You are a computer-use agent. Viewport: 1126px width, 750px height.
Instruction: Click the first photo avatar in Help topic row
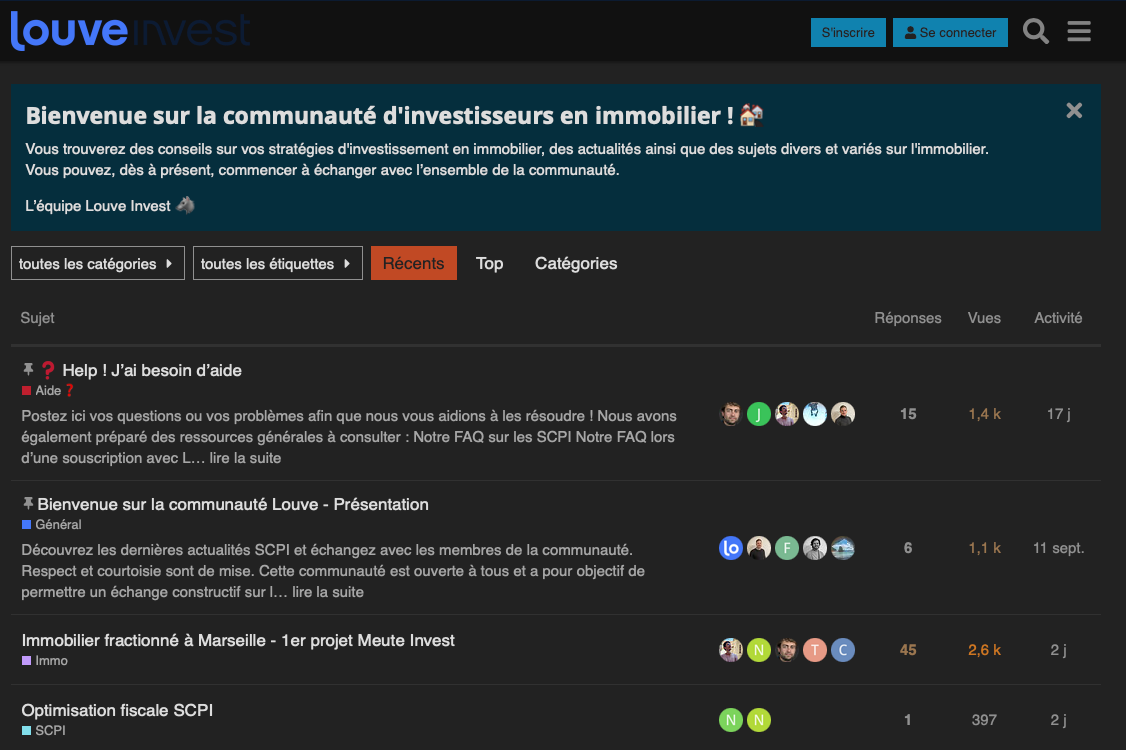point(730,414)
